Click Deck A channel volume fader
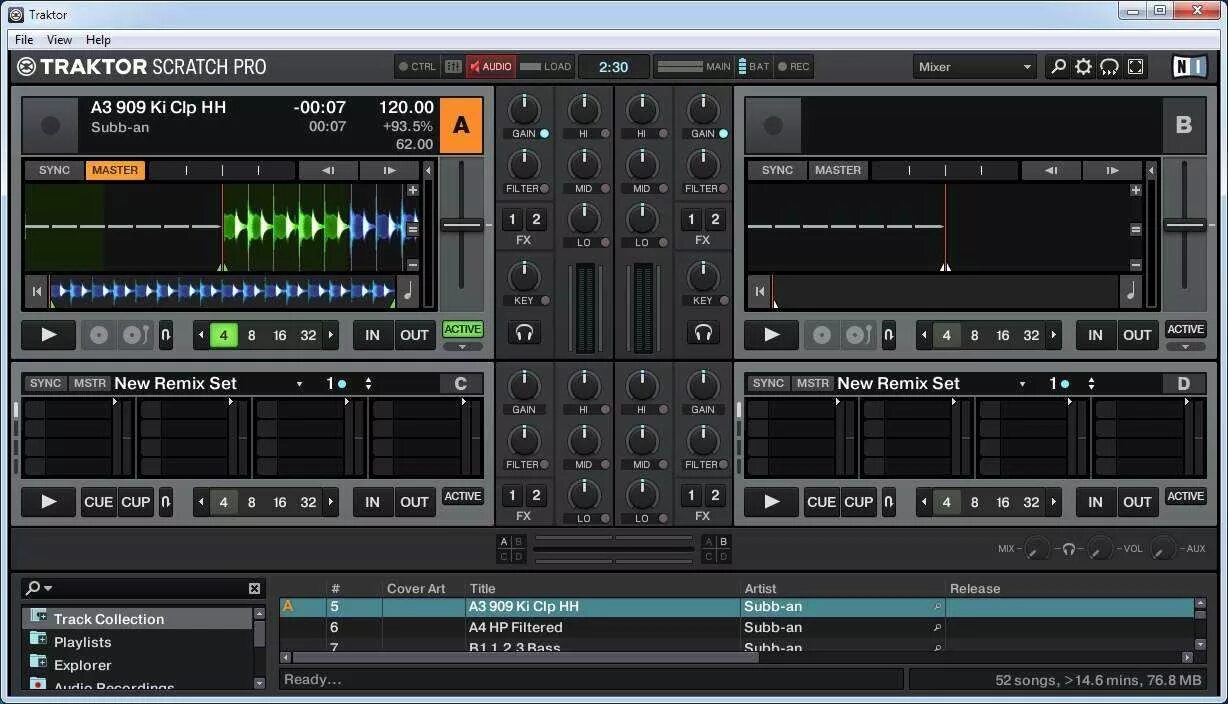 click(x=586, y=307)
